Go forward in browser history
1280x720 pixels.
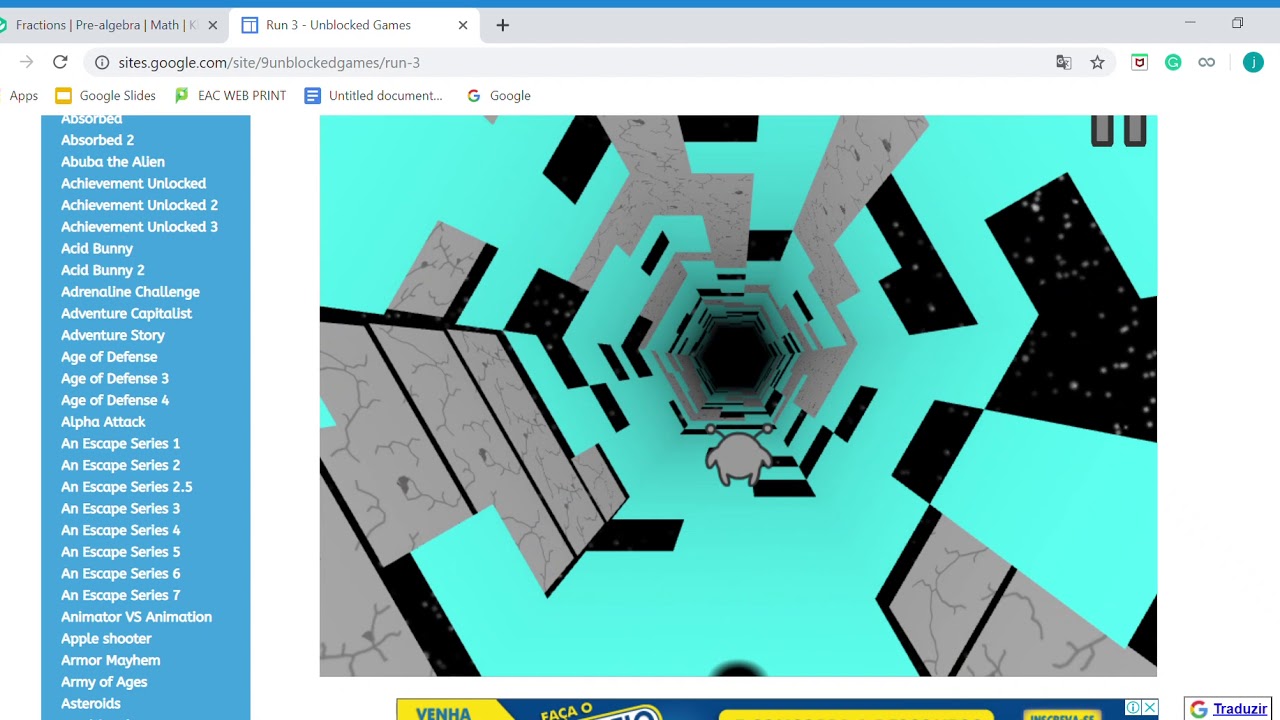coord(26,62)
